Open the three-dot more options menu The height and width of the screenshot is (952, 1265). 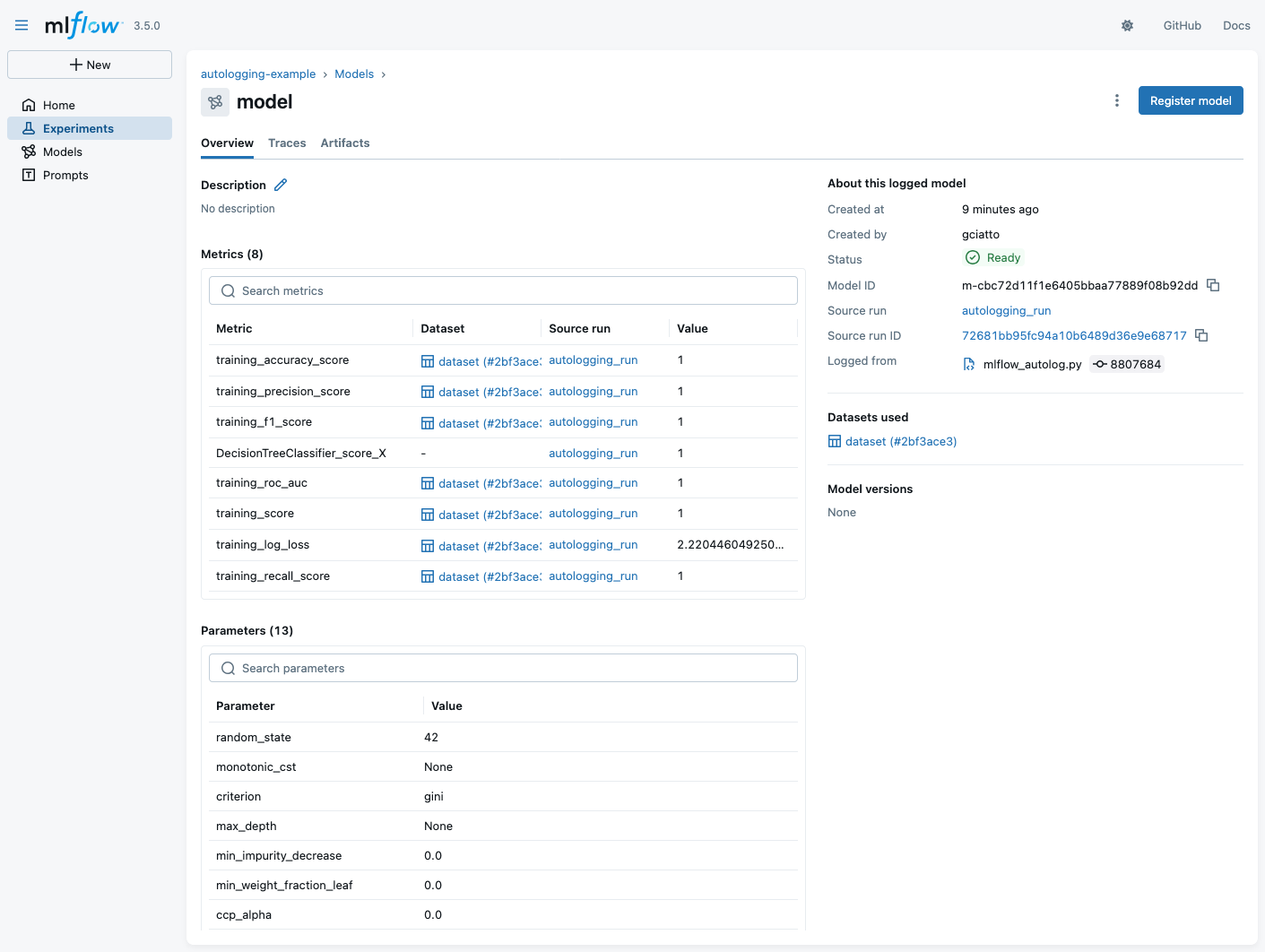(x=1116, y=100)
